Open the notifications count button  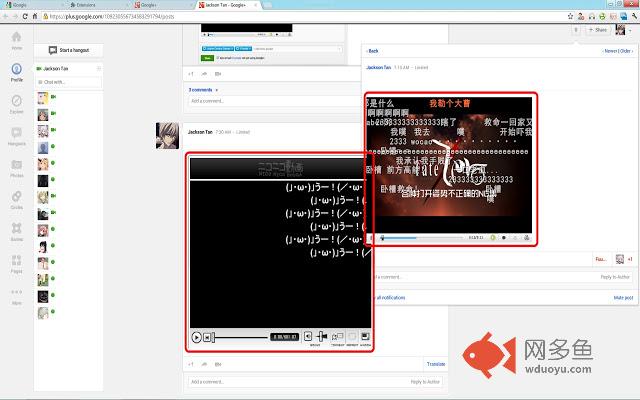click(x=576, y=30)
